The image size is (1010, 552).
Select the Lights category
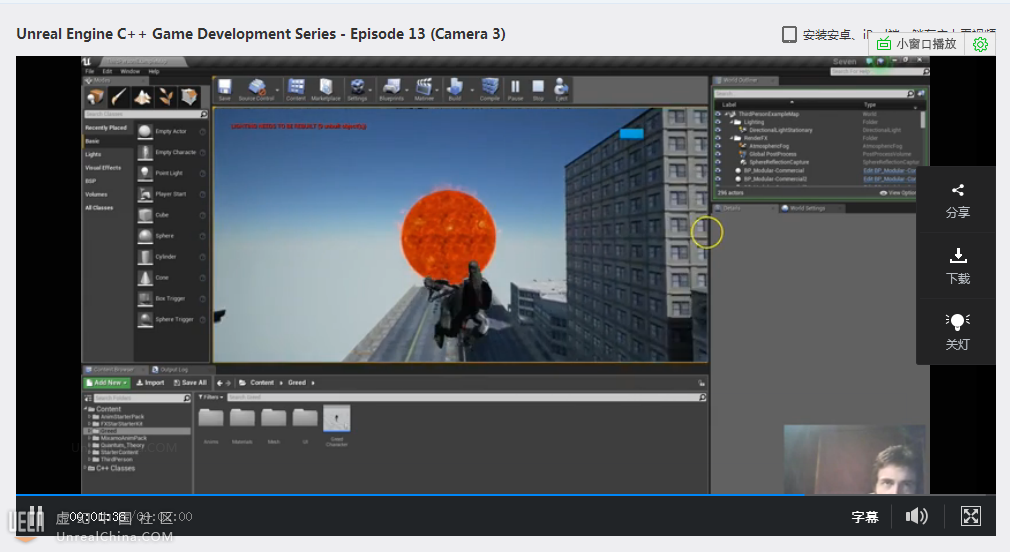[93, 155]
